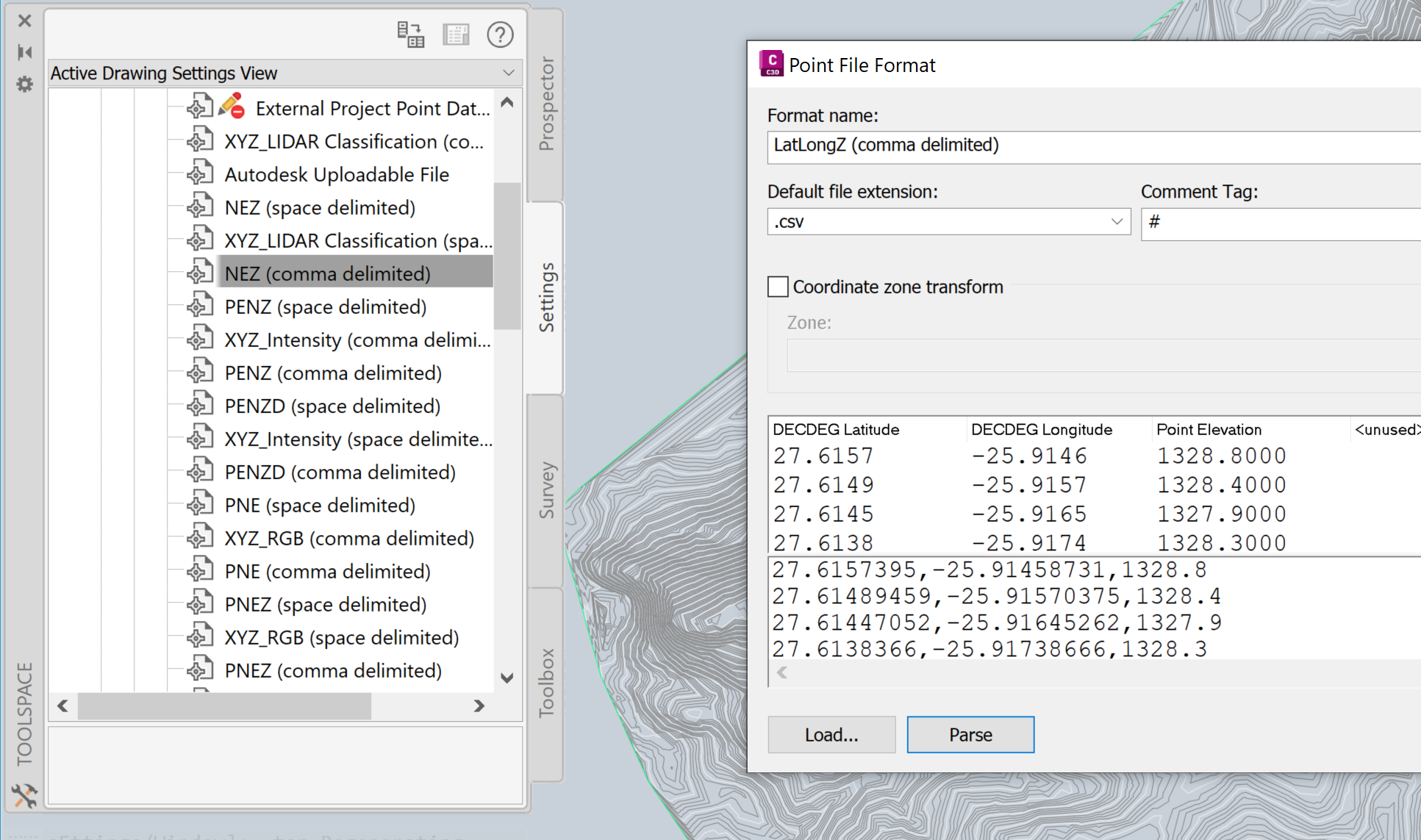The image size is (1421, 840).
Task: Open the Active Drawing Settings View dropdown
Action: pyautogui.click(x=508, y=73)
